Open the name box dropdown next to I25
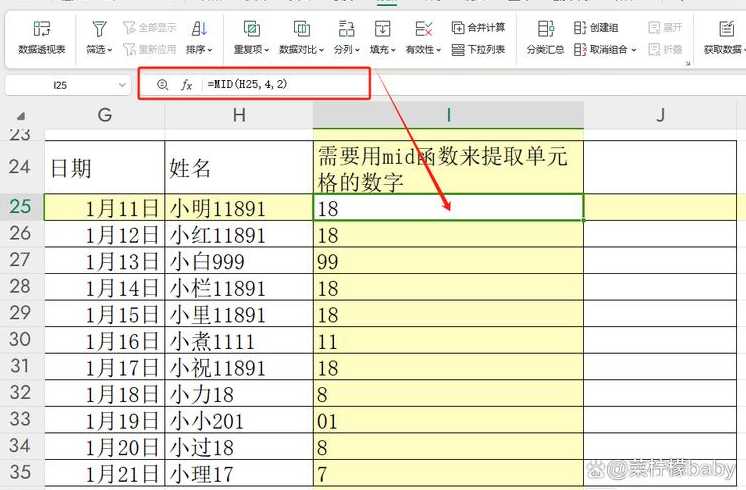Screen dimensions: 746x490 click(x=122, y=85)
